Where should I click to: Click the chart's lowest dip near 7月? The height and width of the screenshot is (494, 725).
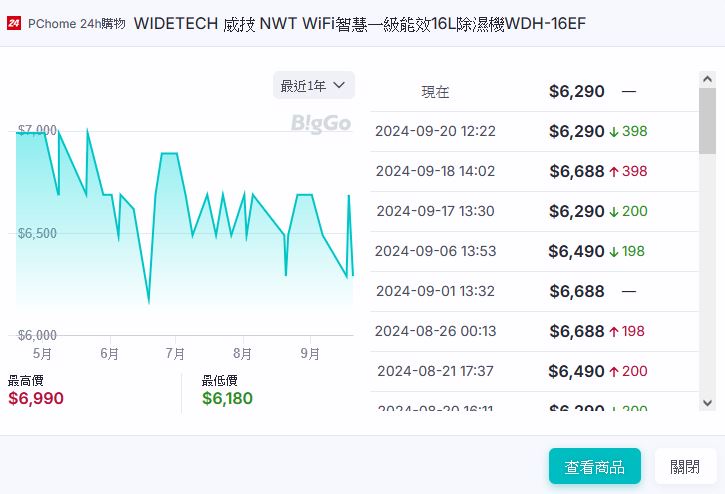click(x=149, y=301)
